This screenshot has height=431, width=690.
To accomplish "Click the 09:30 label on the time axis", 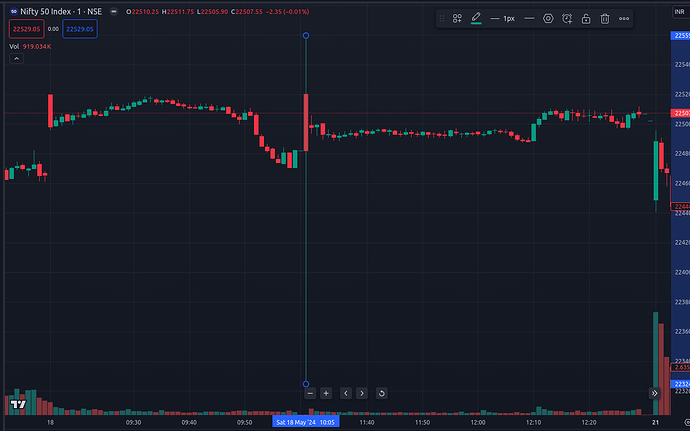I will click(x=133, y=422).
